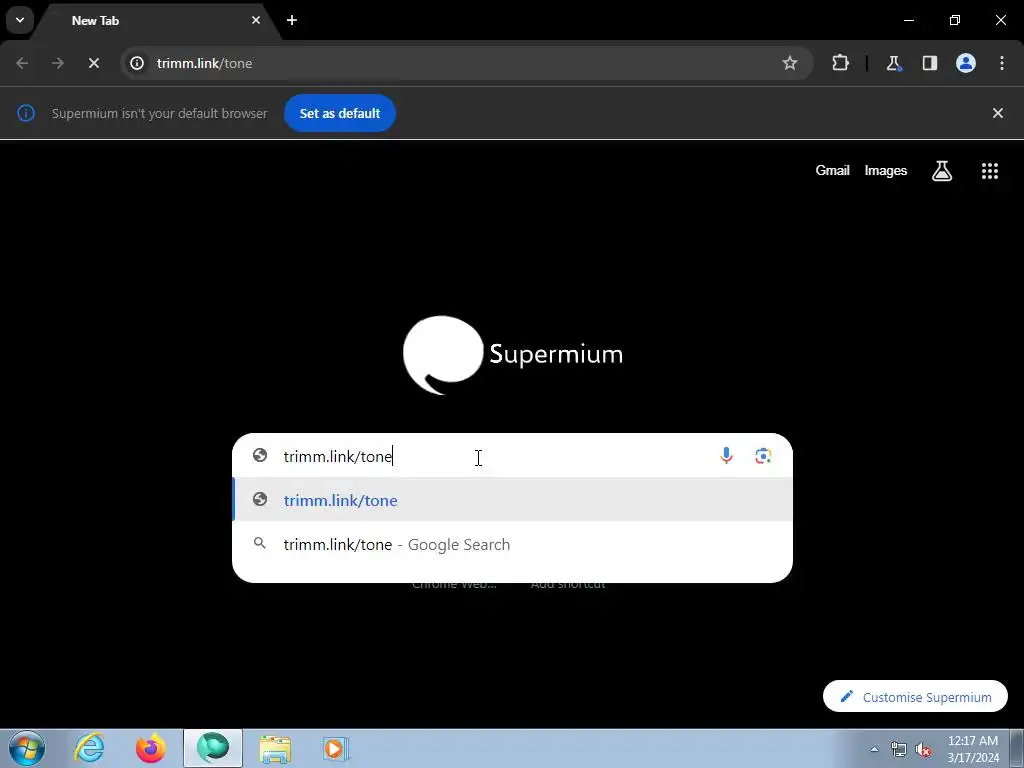
Task: Open the three-dot browser menu
Action: 1002,63
